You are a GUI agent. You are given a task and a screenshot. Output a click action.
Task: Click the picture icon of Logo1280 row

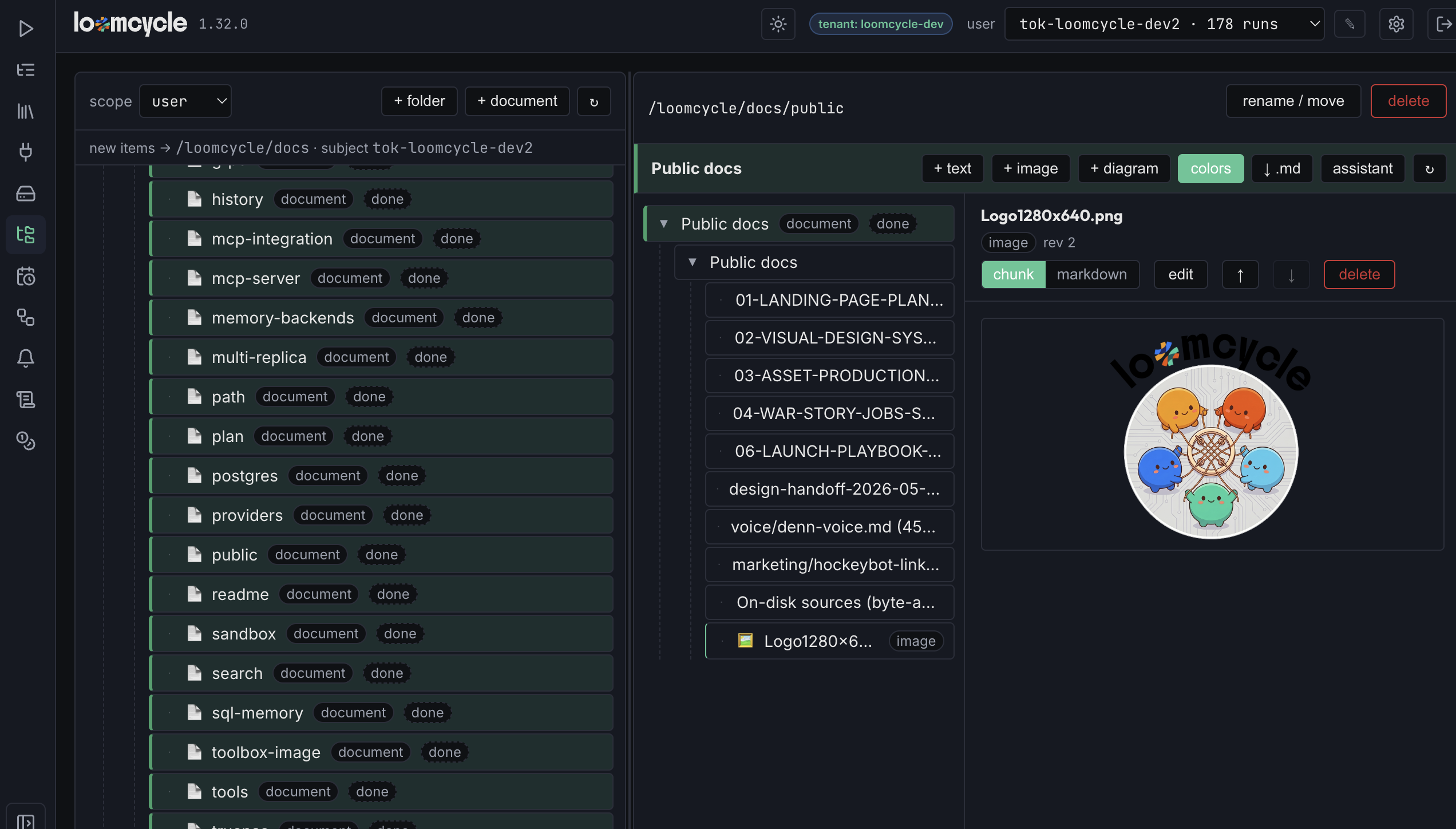745,641
